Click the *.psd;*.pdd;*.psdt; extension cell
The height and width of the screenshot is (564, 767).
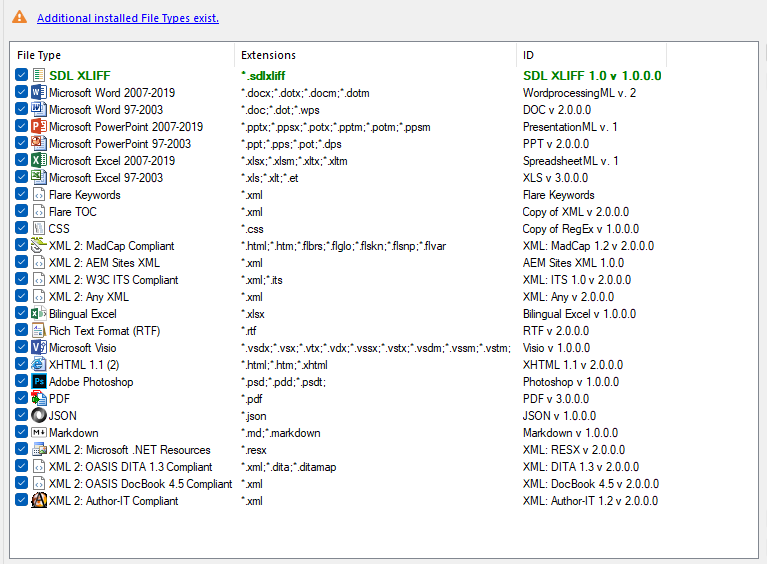[x=284, y=382]
